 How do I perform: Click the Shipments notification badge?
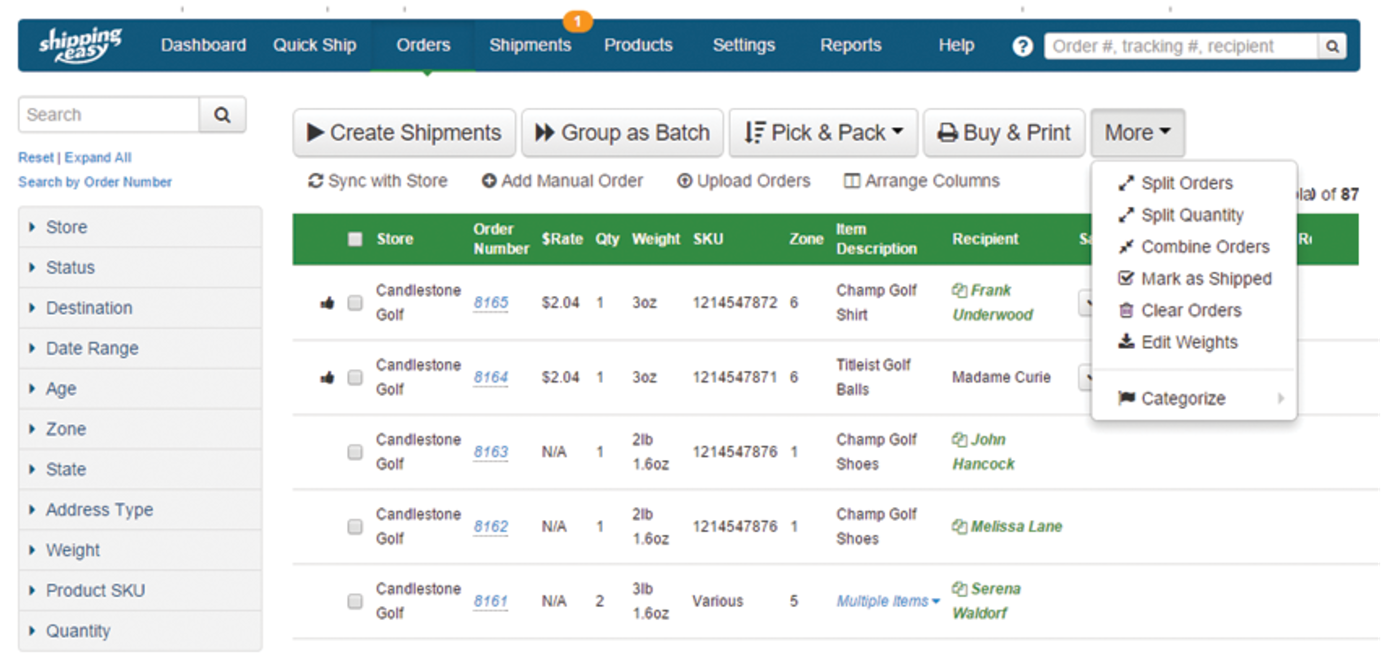pos(578,20)
